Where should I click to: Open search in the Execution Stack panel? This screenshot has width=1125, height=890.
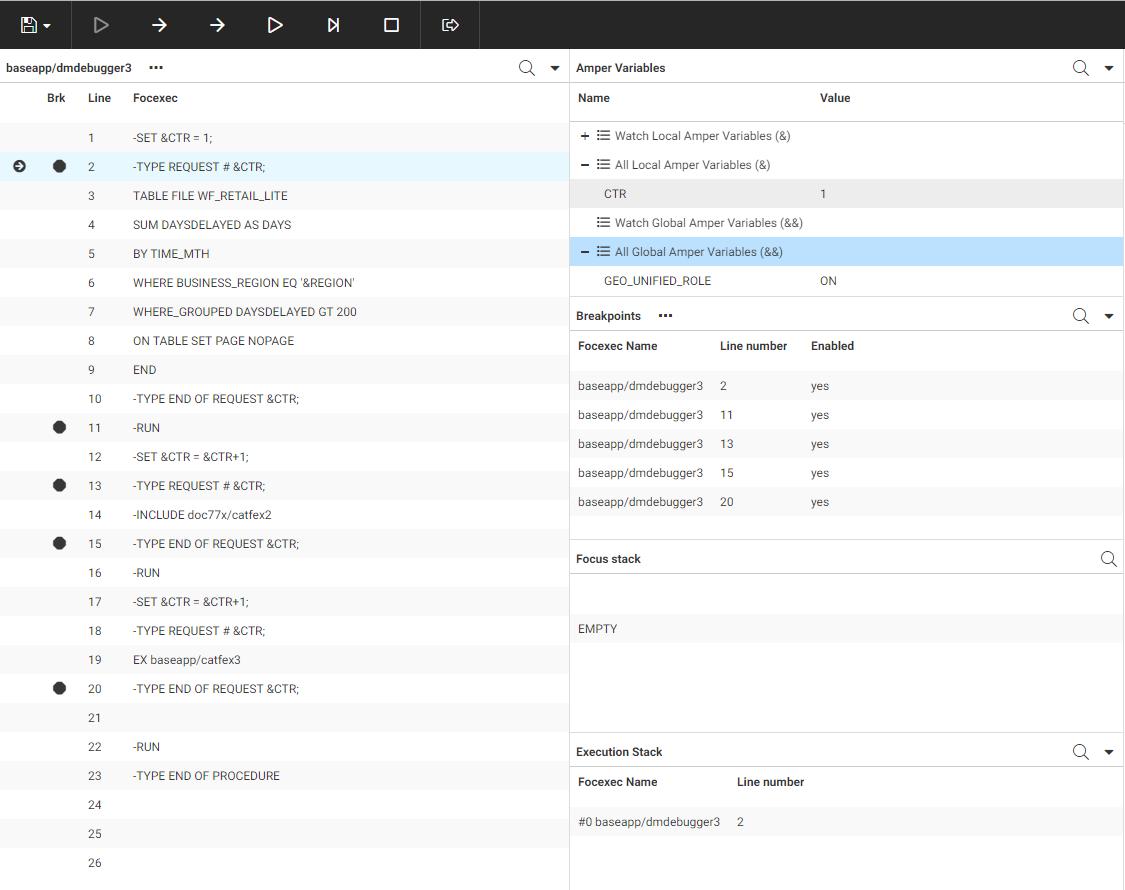point(1081,752)
